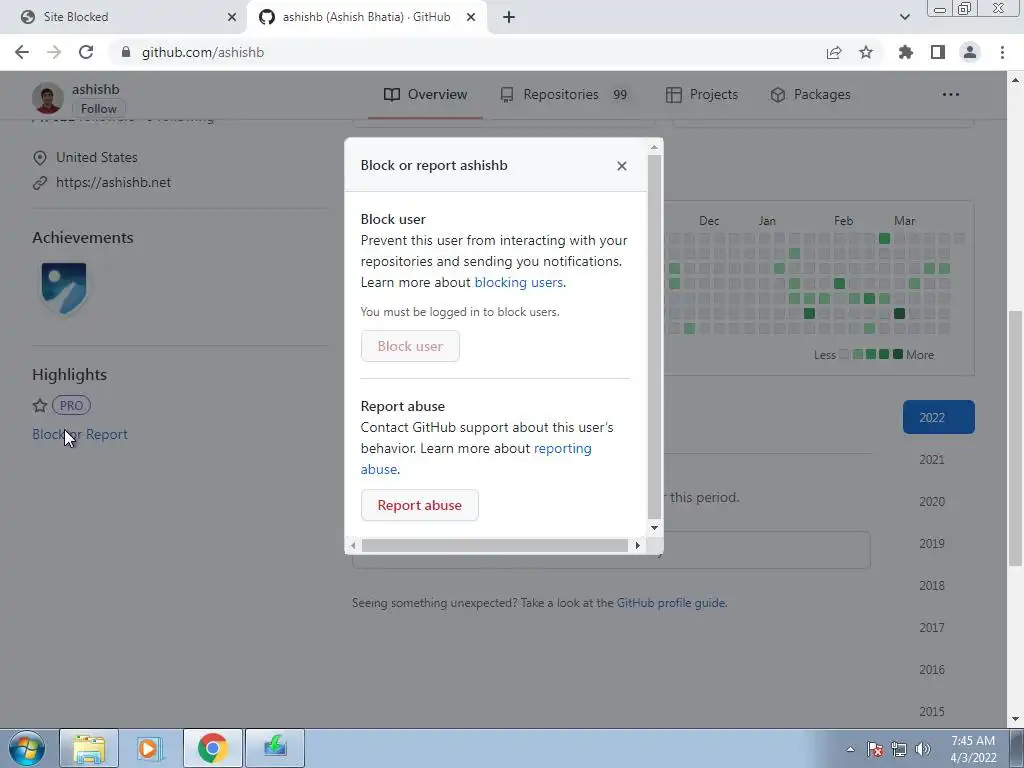Screen dimensions: 1024x768
Task: Click the lock icon in address bar
Action: pyautogui.click(x=126, y=52)
